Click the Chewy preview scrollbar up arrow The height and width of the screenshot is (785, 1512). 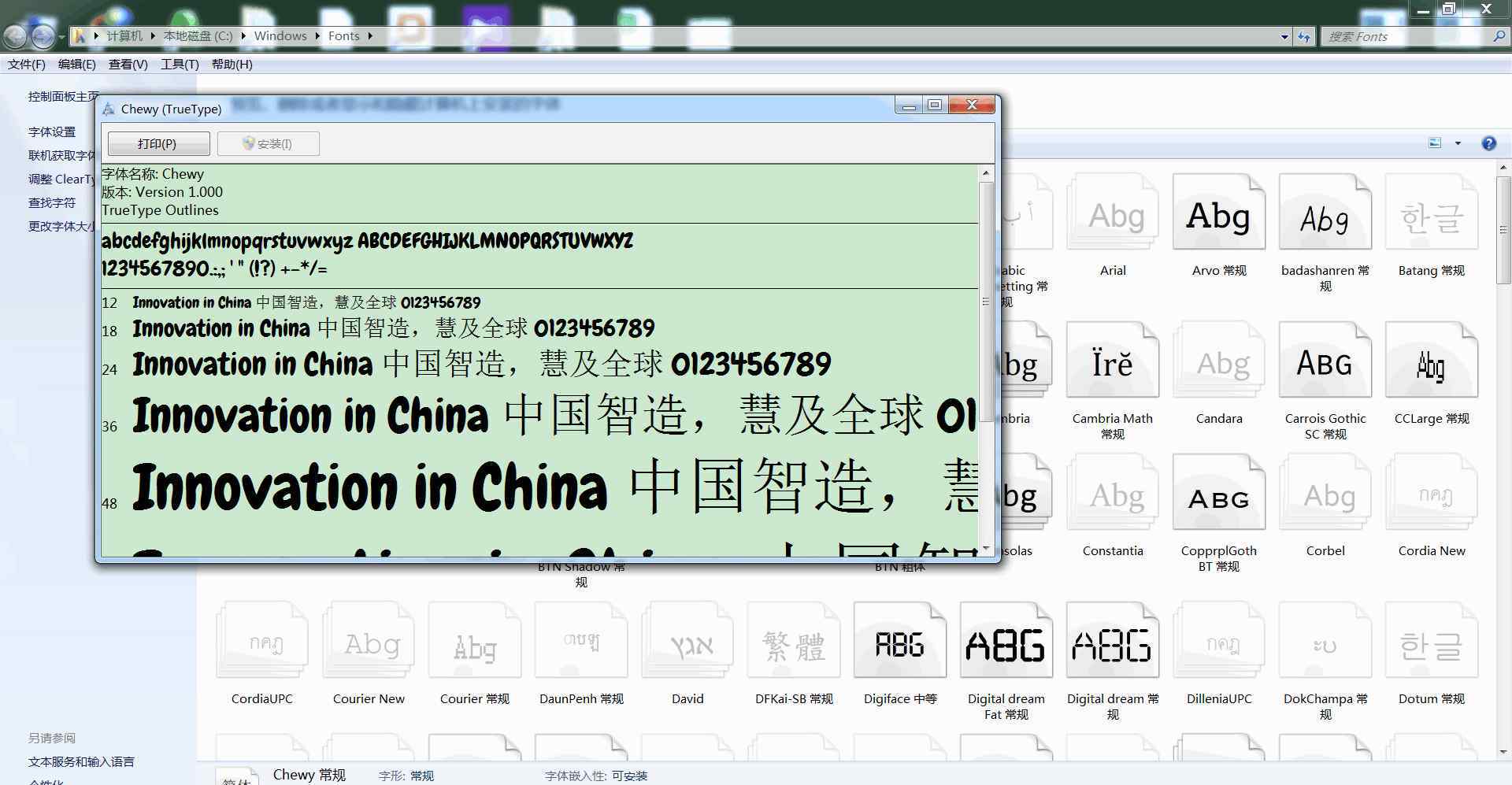986,172
